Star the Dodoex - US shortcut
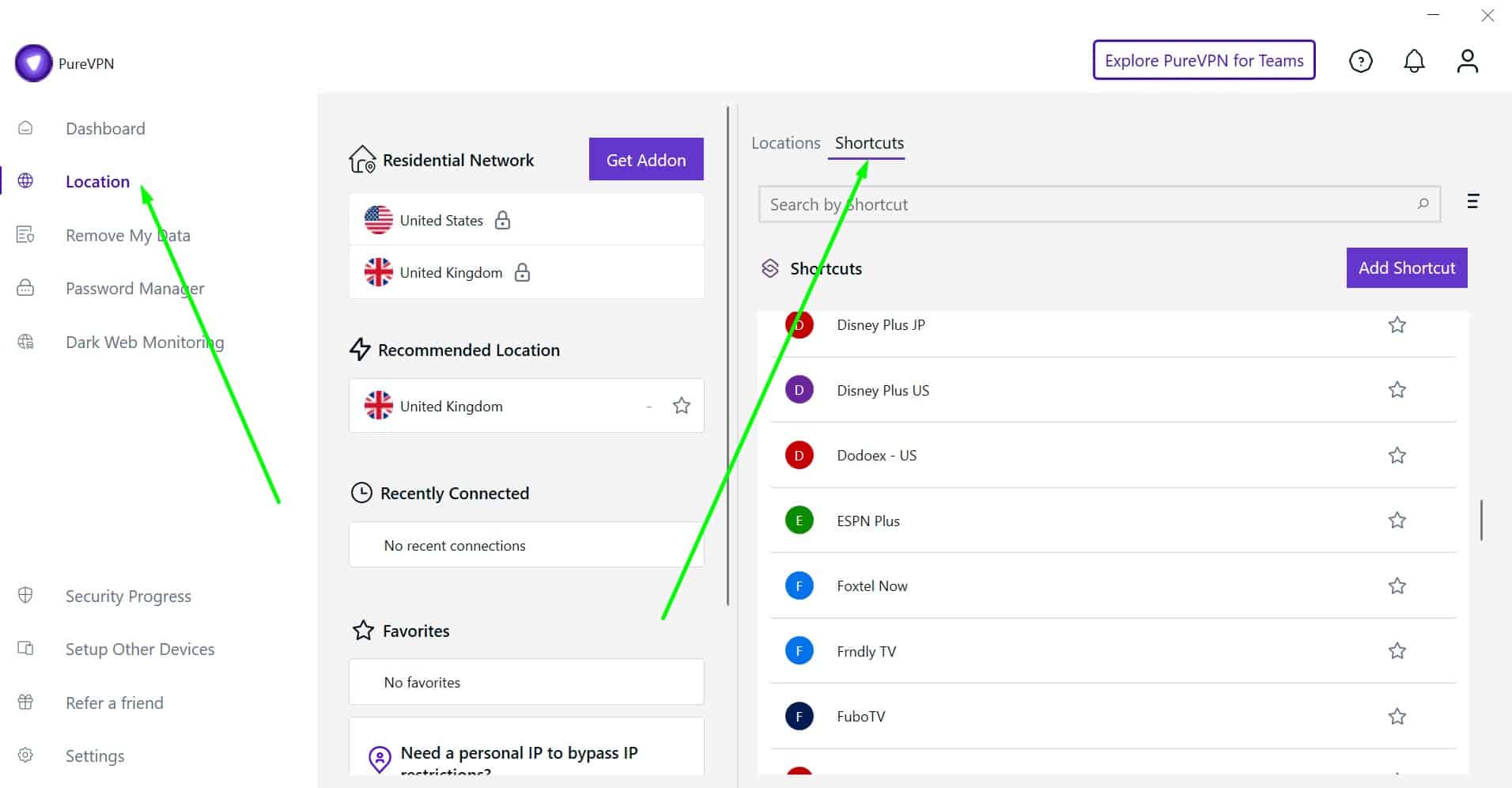The height and width of the screenshot is (788, 1512). (1397, 455)
